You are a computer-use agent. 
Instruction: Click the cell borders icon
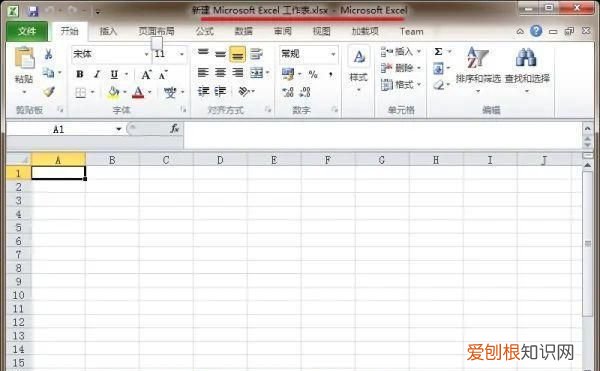click(x=80, y=92)
